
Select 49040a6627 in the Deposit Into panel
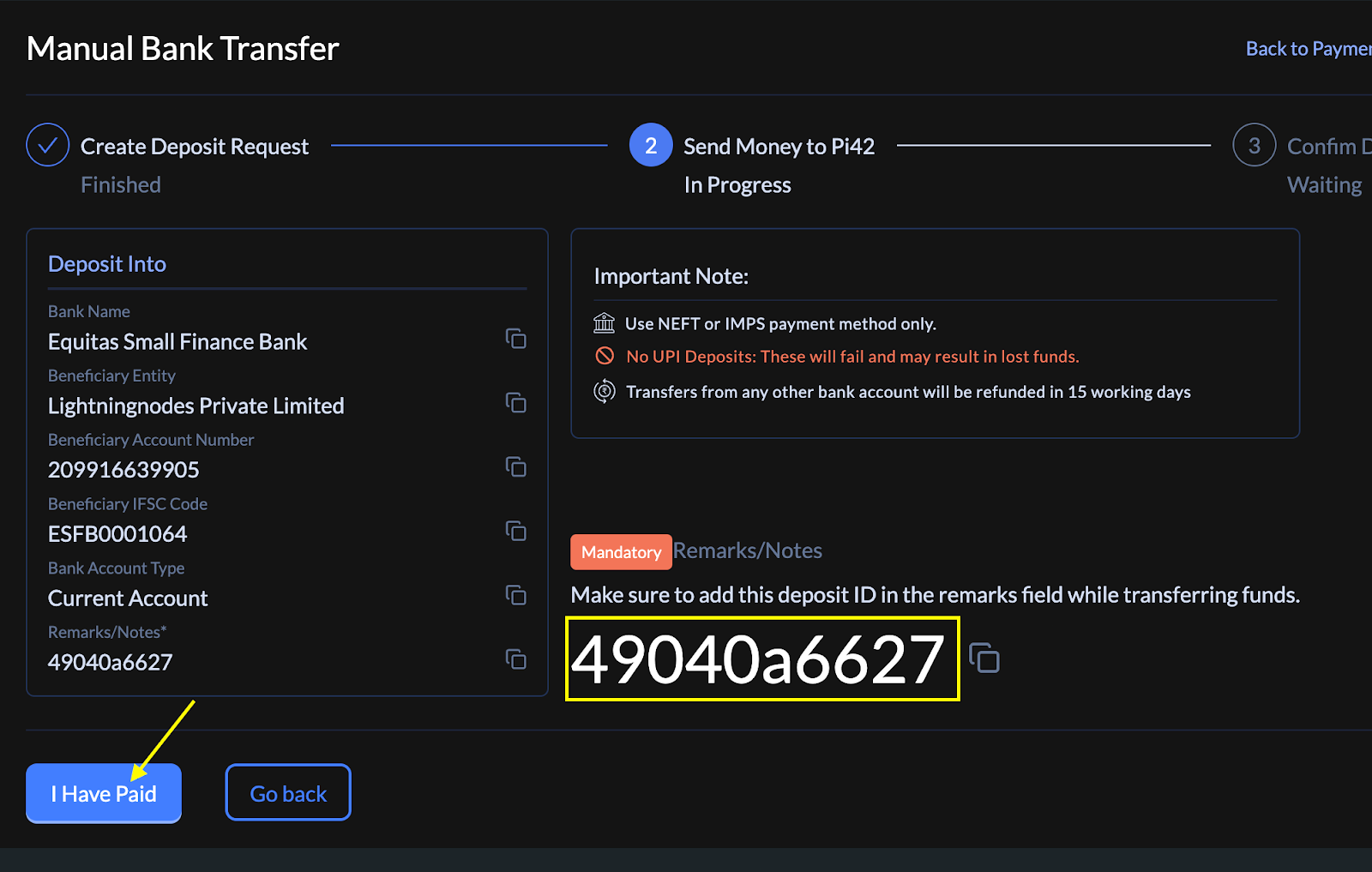pos(111,662)
